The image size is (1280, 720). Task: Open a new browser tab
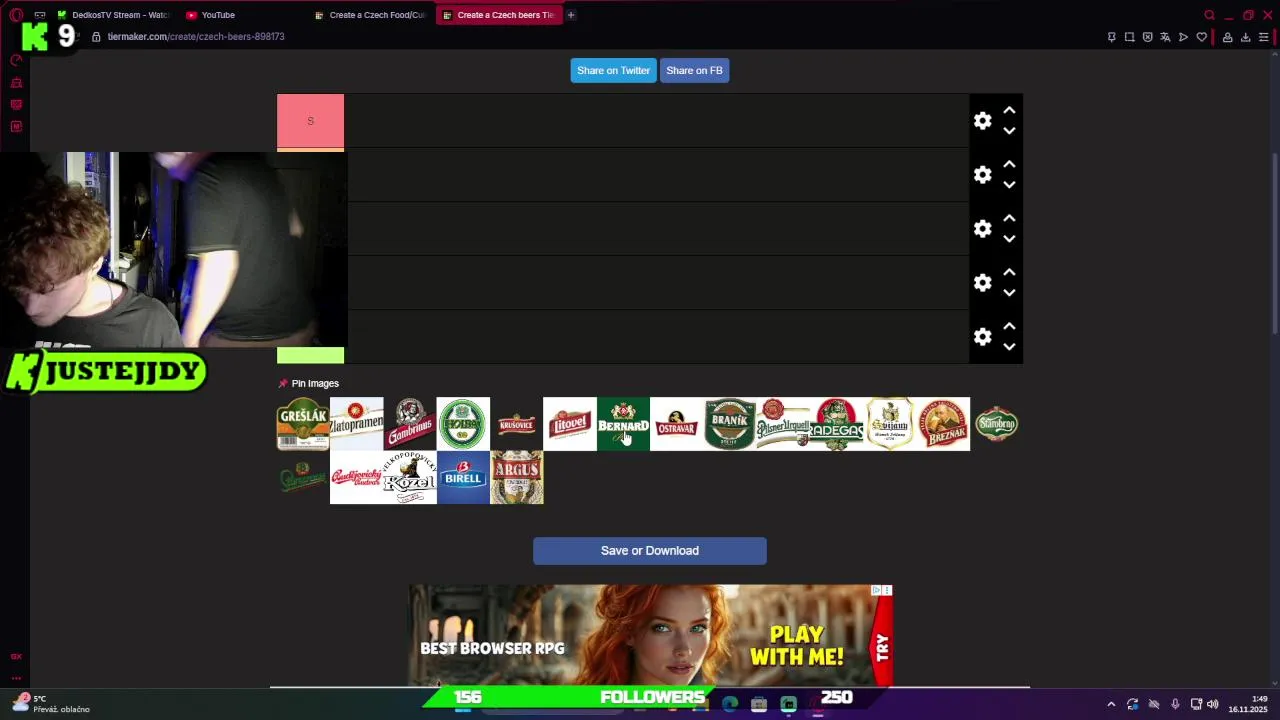coord(571,15)
